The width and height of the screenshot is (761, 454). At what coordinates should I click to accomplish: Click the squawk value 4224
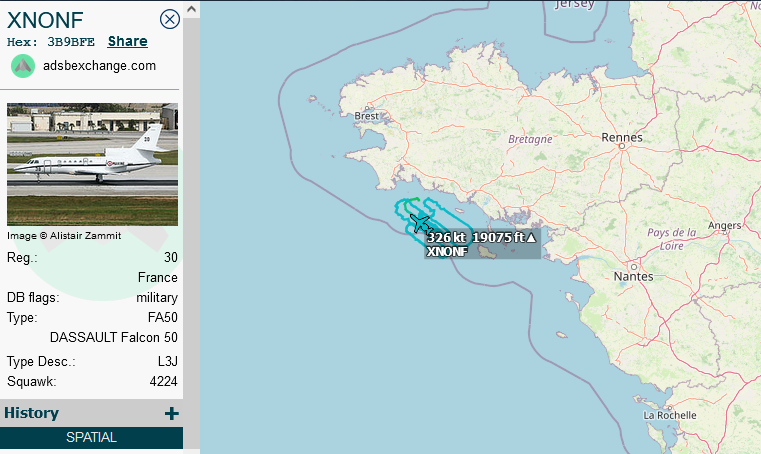[164, 381]
